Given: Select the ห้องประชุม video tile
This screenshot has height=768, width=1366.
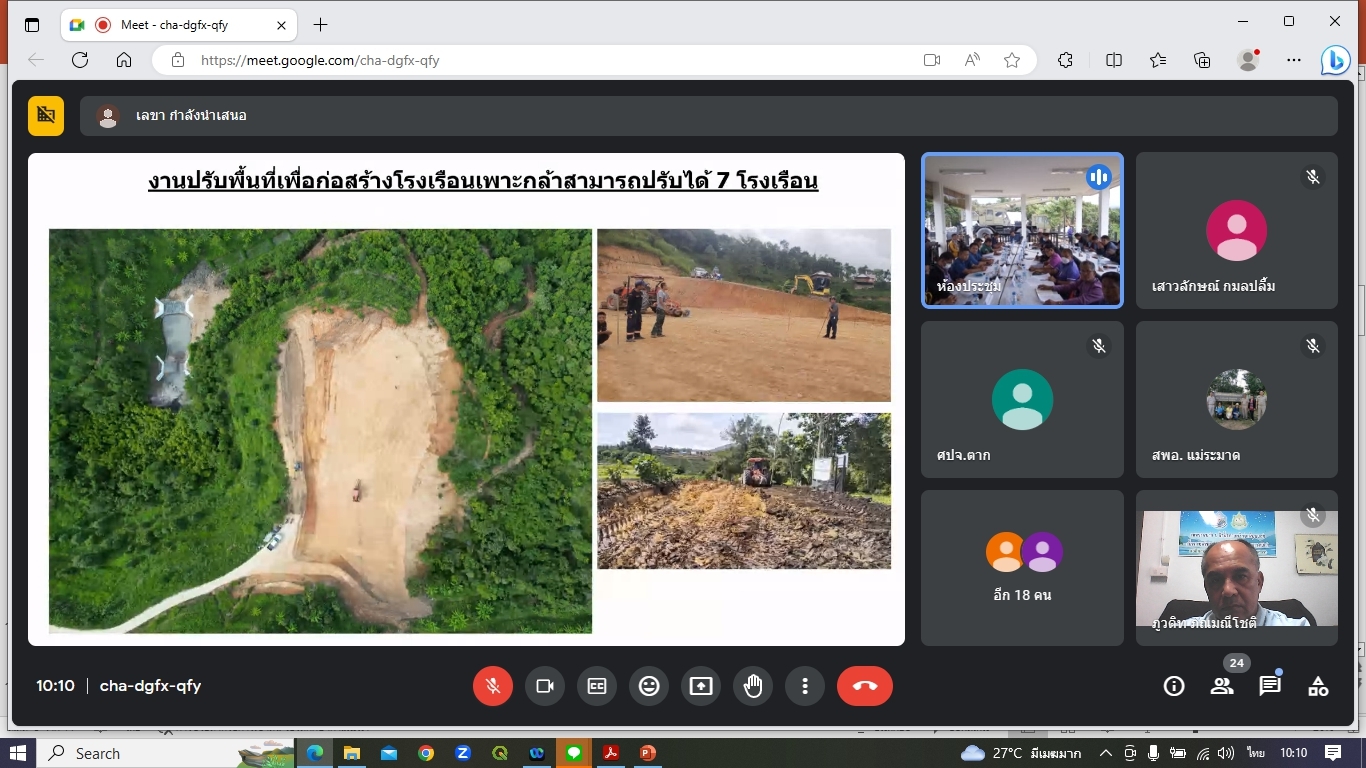Looking at the screenshot, I should (x=1022, y=230).
